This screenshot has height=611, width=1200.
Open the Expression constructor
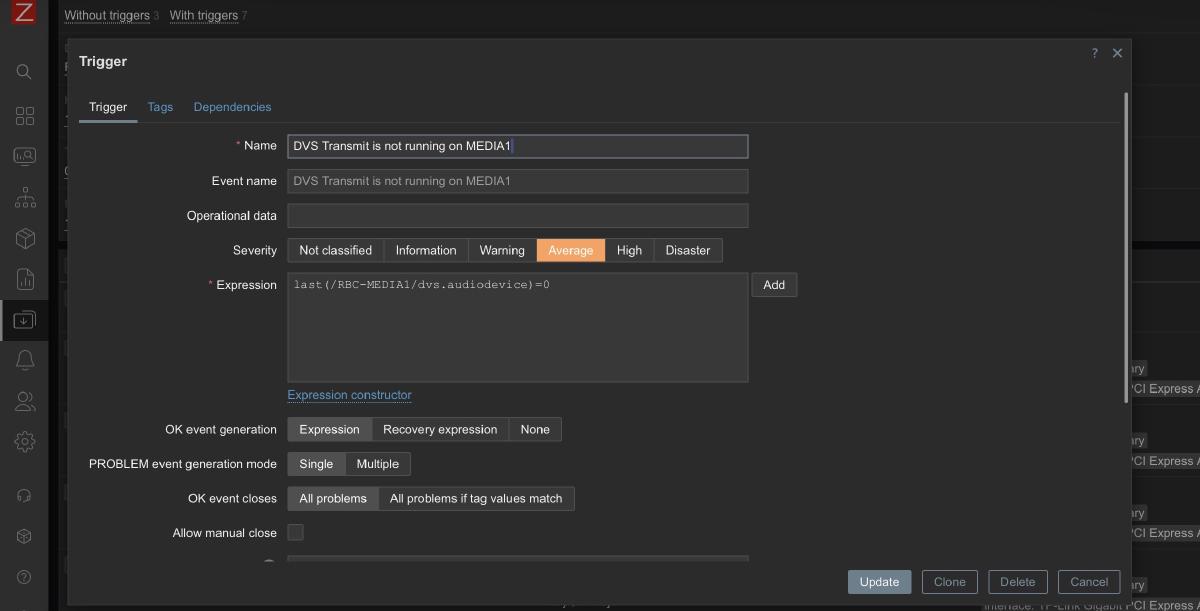(349, 395)
